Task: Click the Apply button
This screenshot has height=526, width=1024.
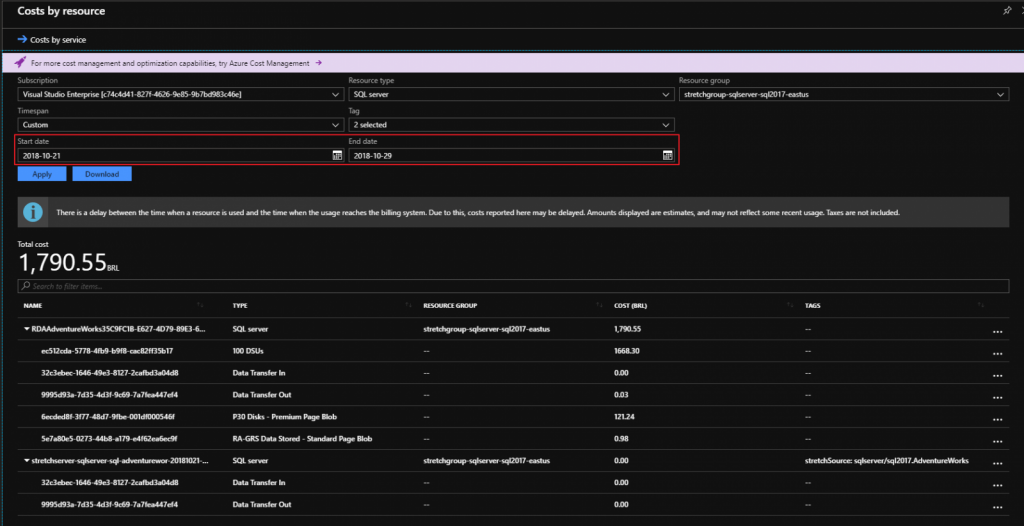Action: tap(42, 174)
